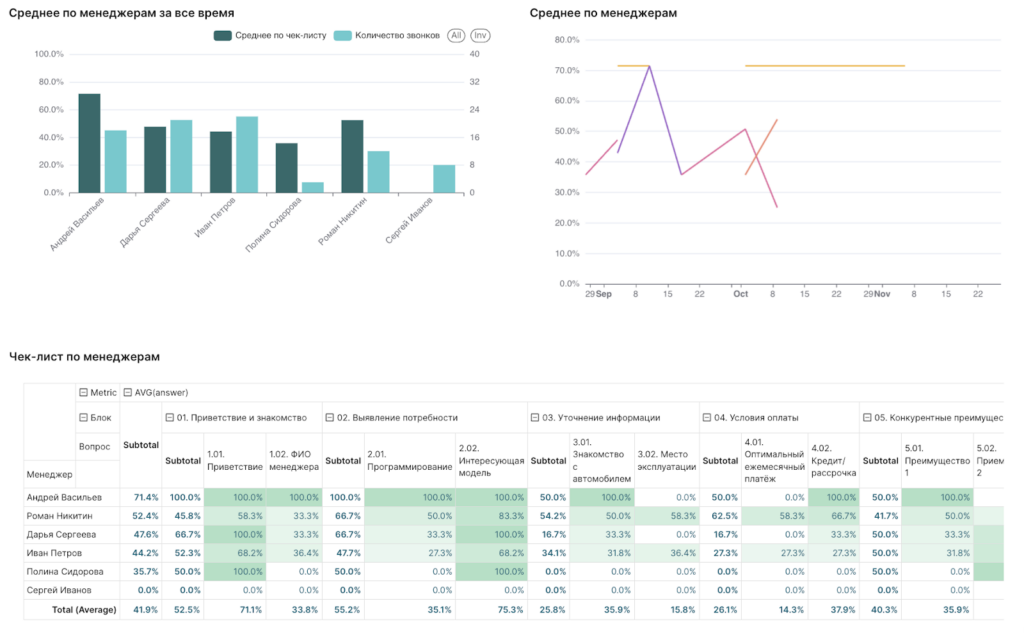Collapse the '01. Приветствие и знакомство' block
This screenshot has width=1024, height=633.
coord(169,417)
